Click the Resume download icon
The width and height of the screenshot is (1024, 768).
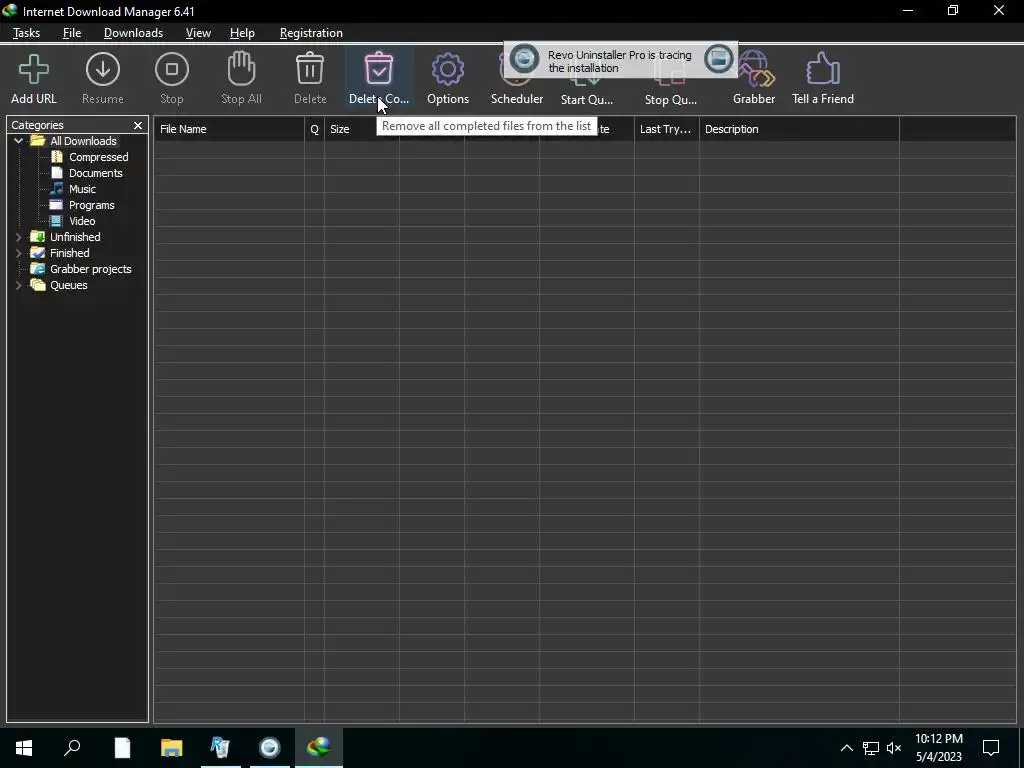(x=103, y=69)
